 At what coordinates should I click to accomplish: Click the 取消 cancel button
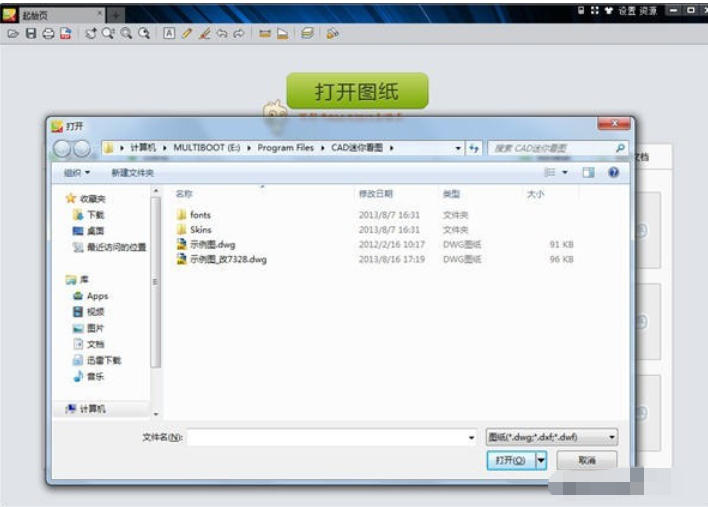(587, 460)
